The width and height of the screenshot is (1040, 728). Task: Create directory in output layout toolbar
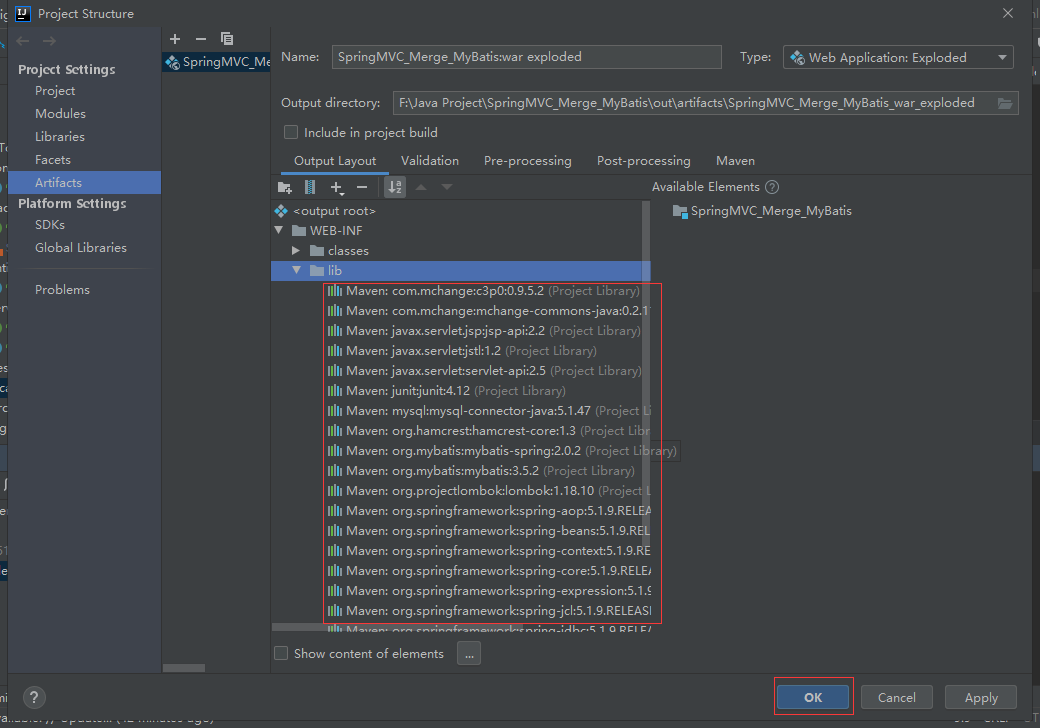point(285,188)
